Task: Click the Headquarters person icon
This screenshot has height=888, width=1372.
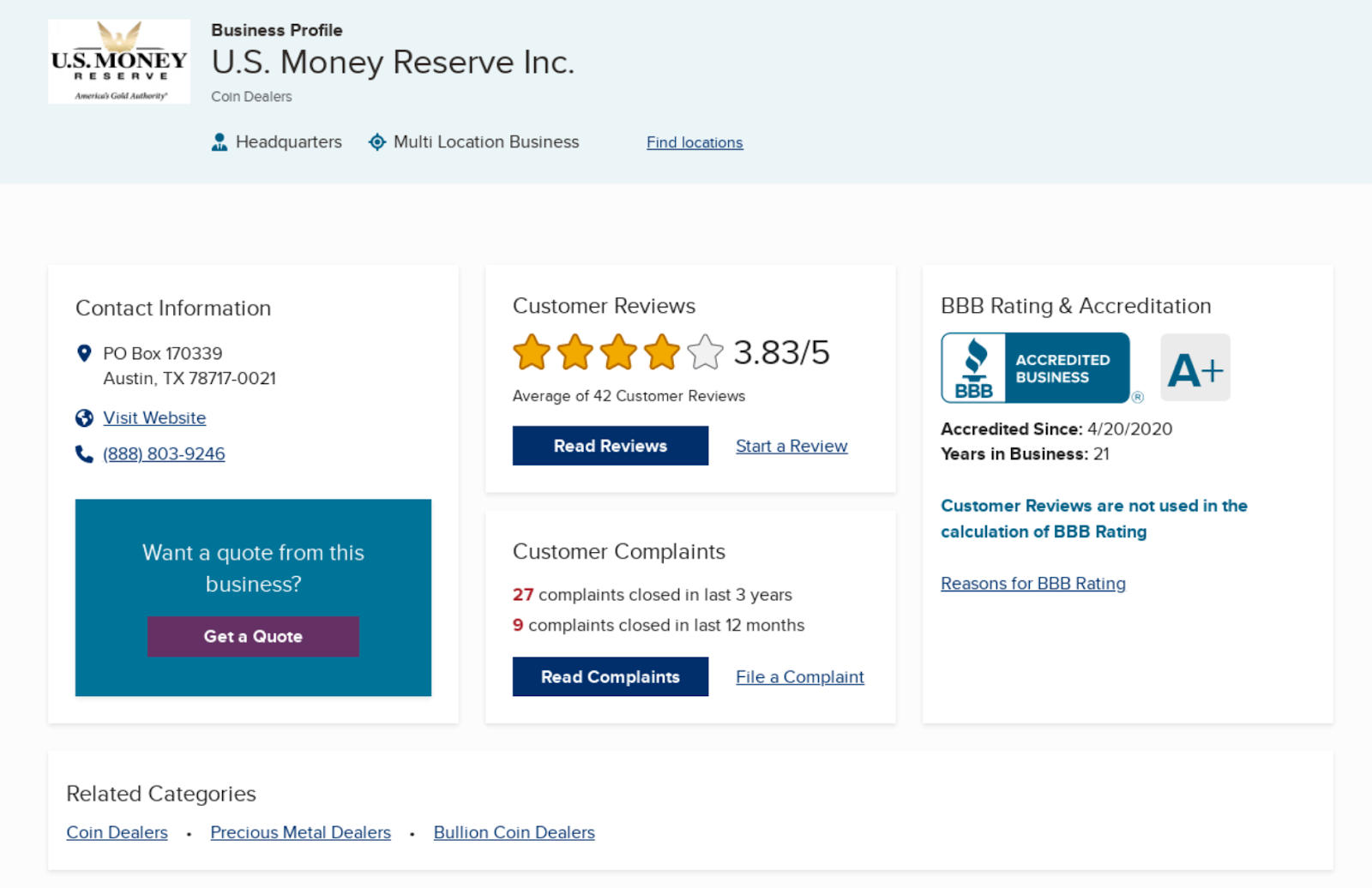Action: [220, 142]
